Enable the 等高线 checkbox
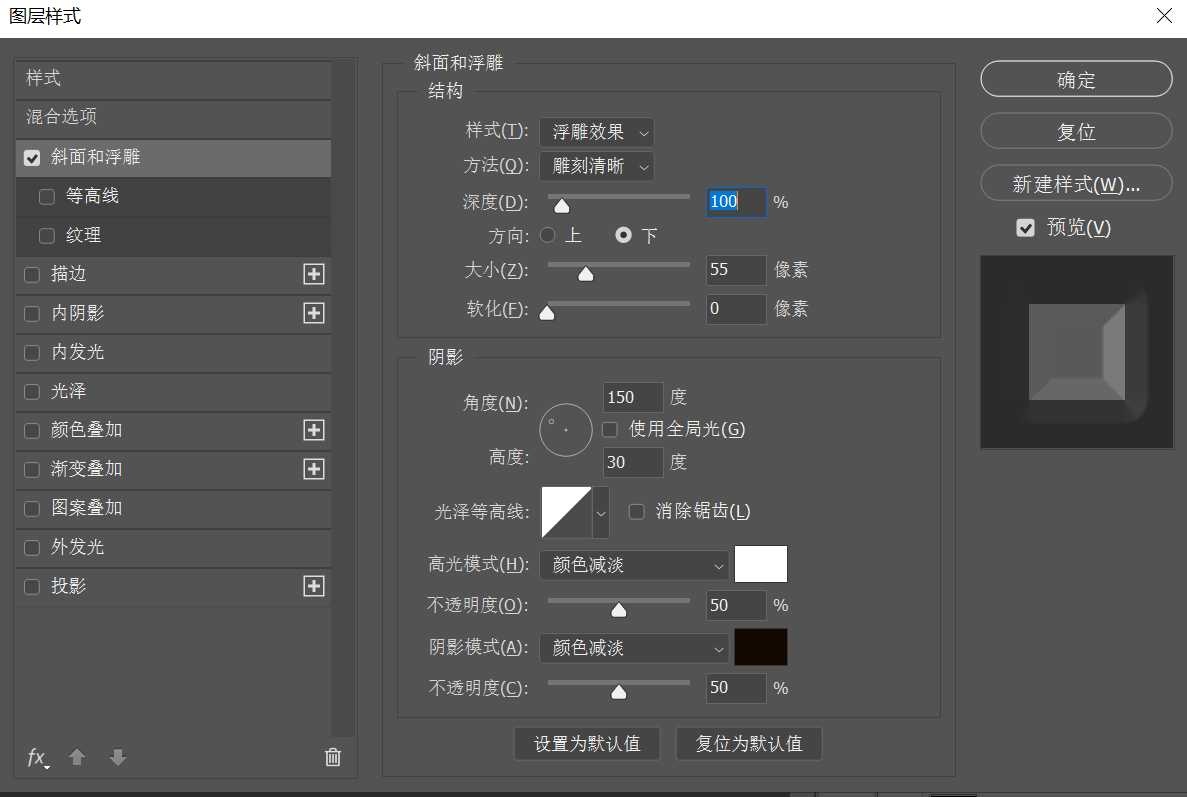 tap(47, 197)
